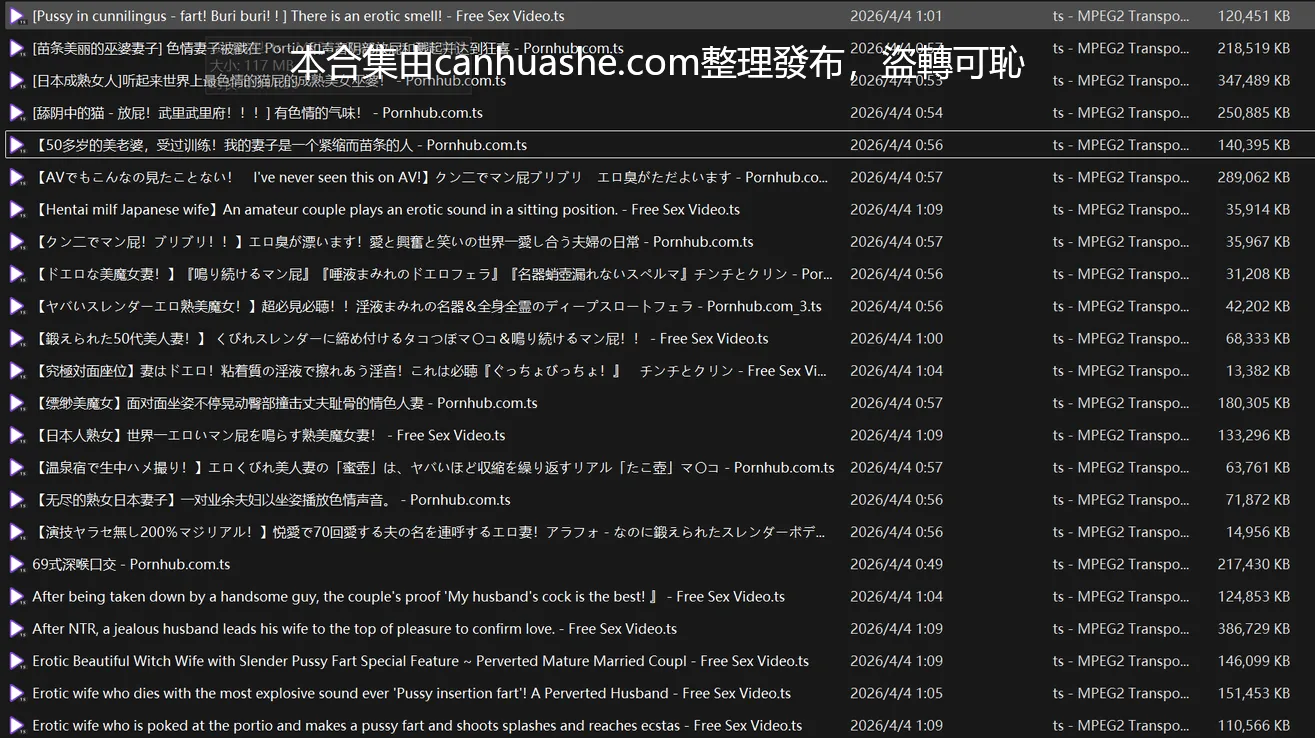Click the size value 68,333 KB
This screenshot has height=738, width=1315.
click(1258, 339)
